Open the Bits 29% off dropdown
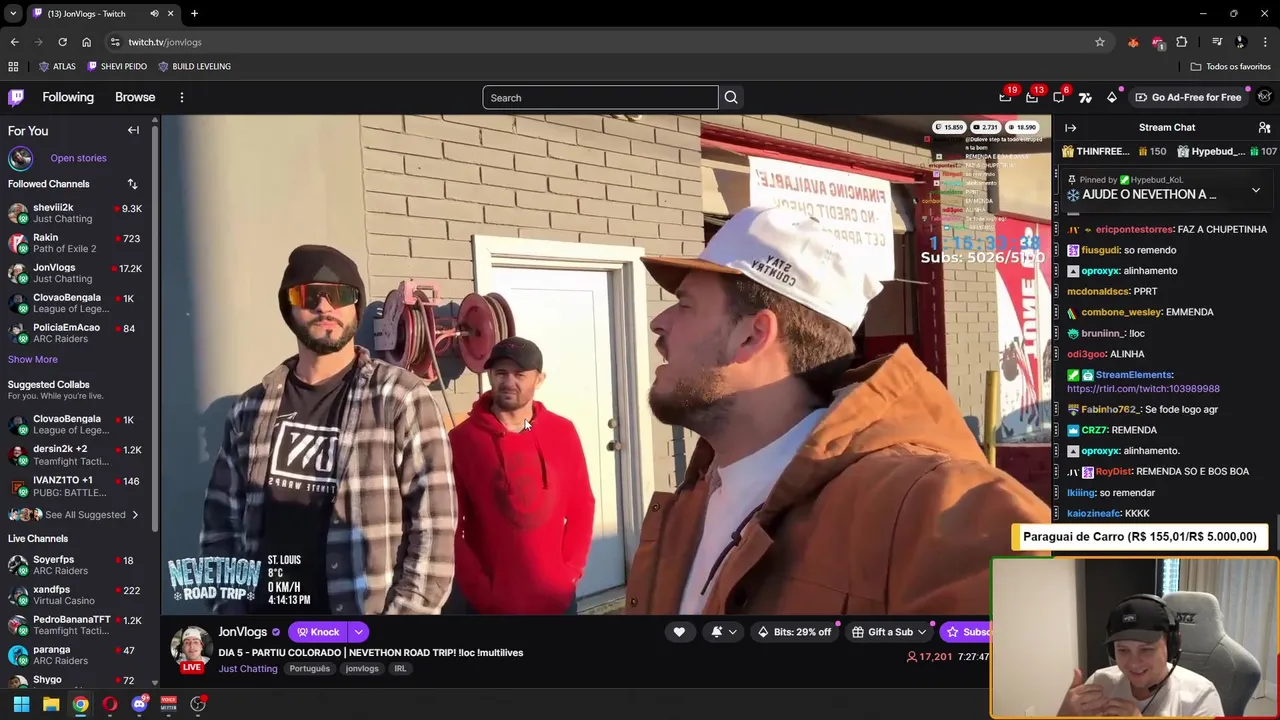This screenshot has height=720, width=1280. [794, 632]
